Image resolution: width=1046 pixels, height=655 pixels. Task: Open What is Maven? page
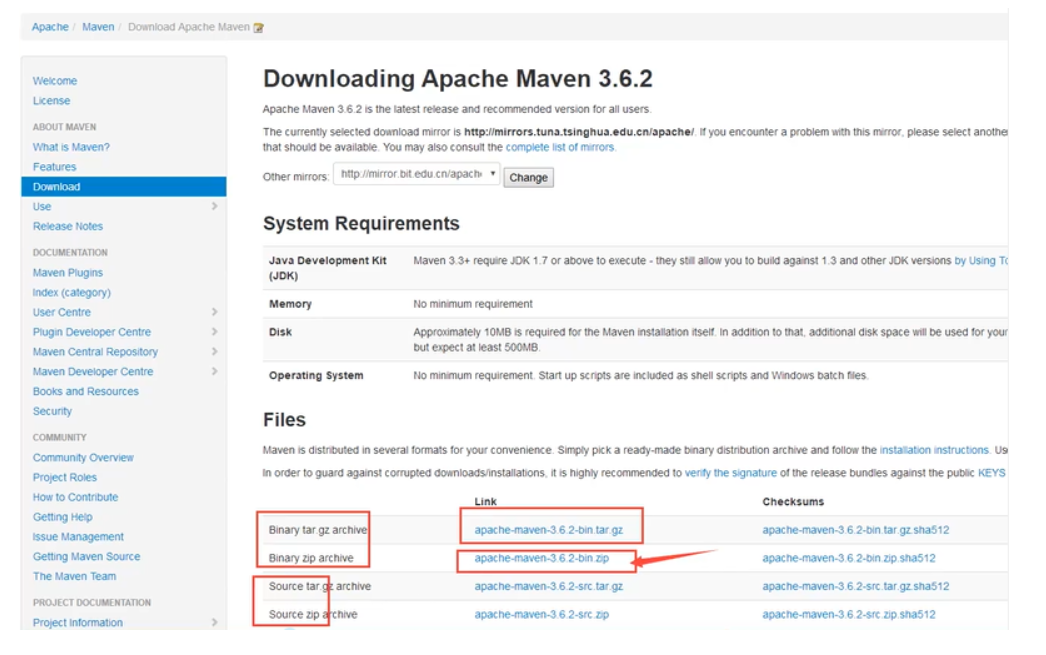[71, 147]
